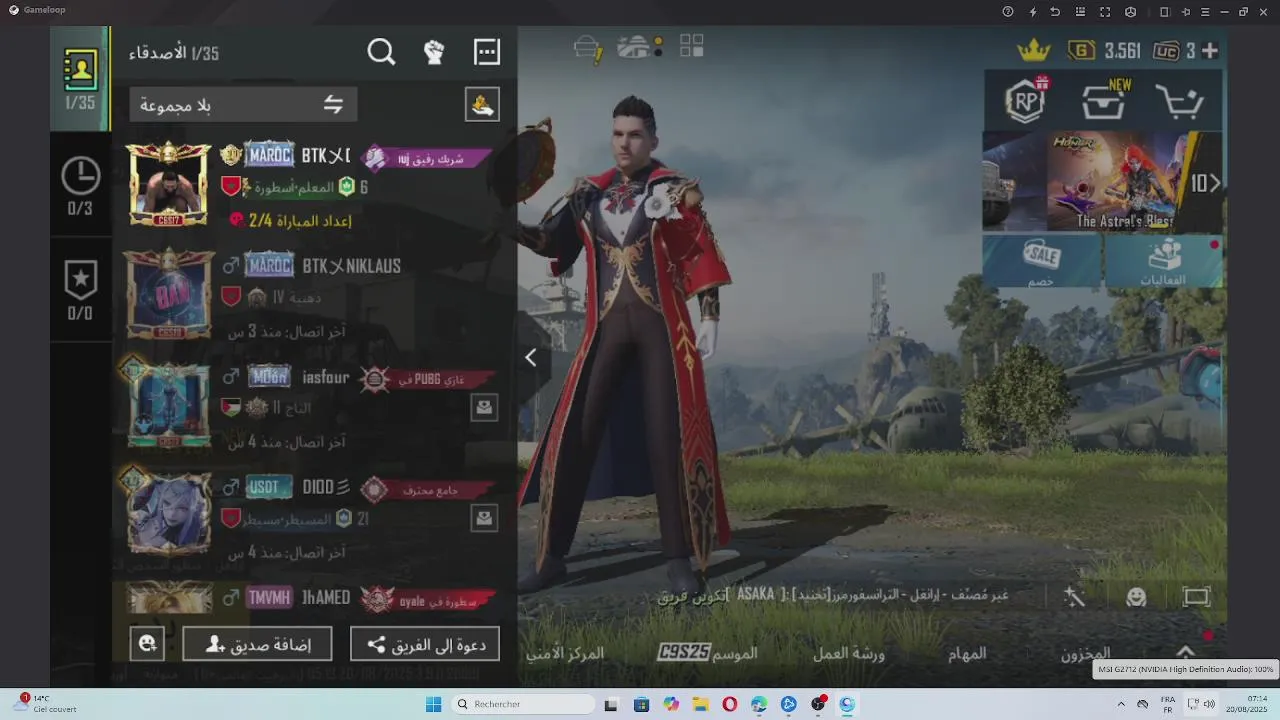Click the crown icon in top bar
The width and height of the screenshot is (1280, 720).
point(1033,50)
